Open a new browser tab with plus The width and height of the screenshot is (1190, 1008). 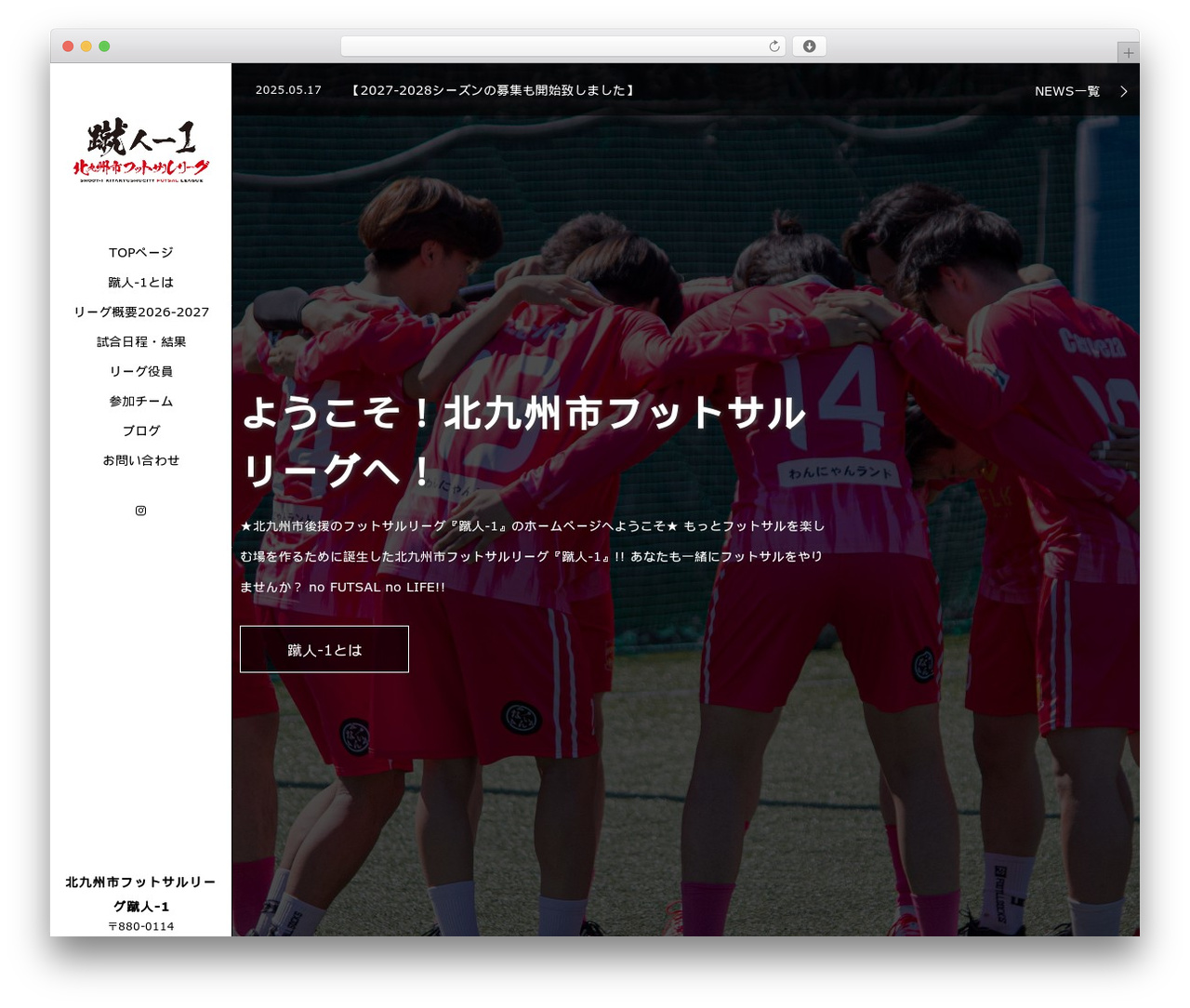pyautogui.click(x=1128, y=53)
